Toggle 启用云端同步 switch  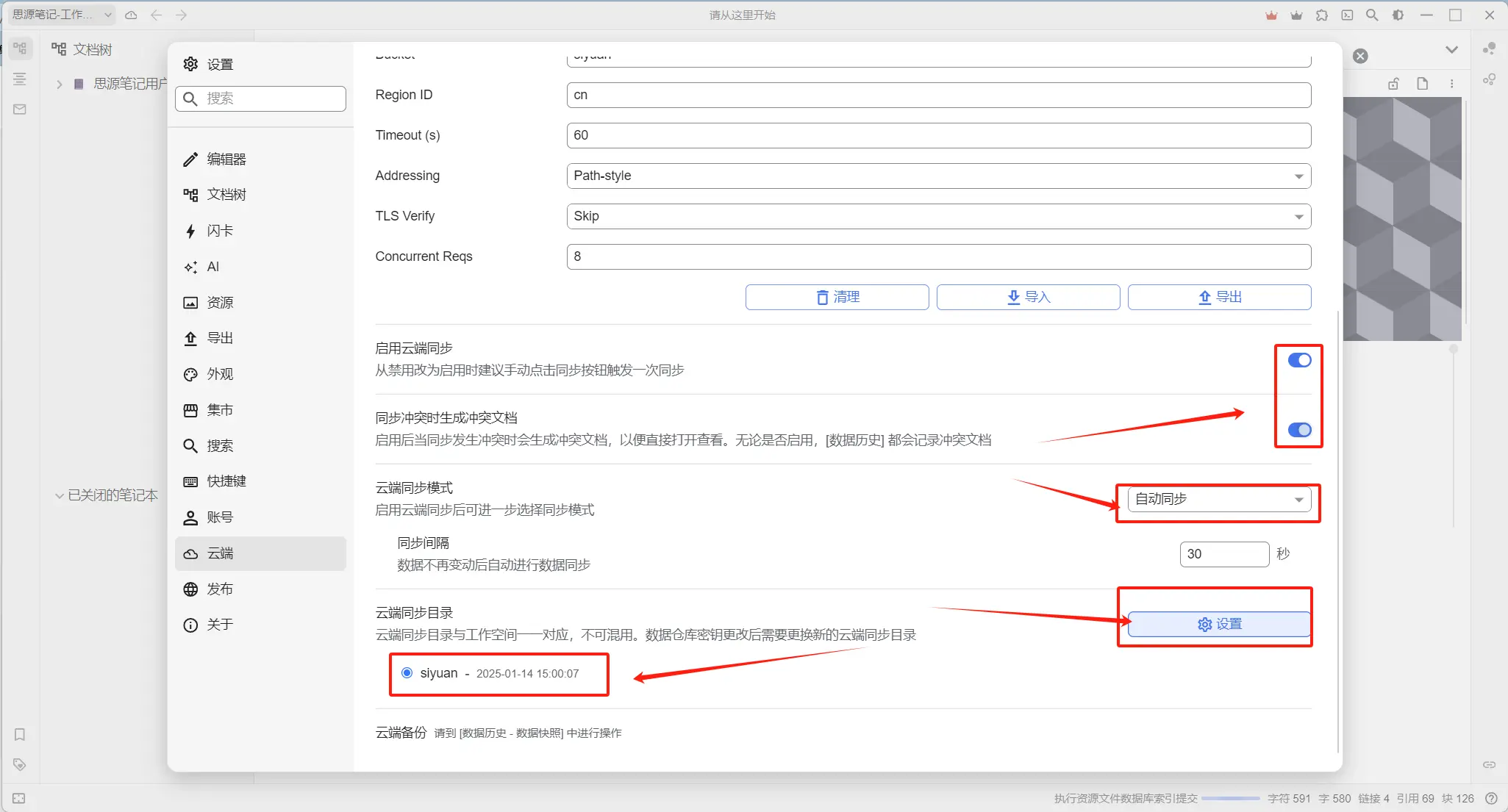click(1299, 360)
